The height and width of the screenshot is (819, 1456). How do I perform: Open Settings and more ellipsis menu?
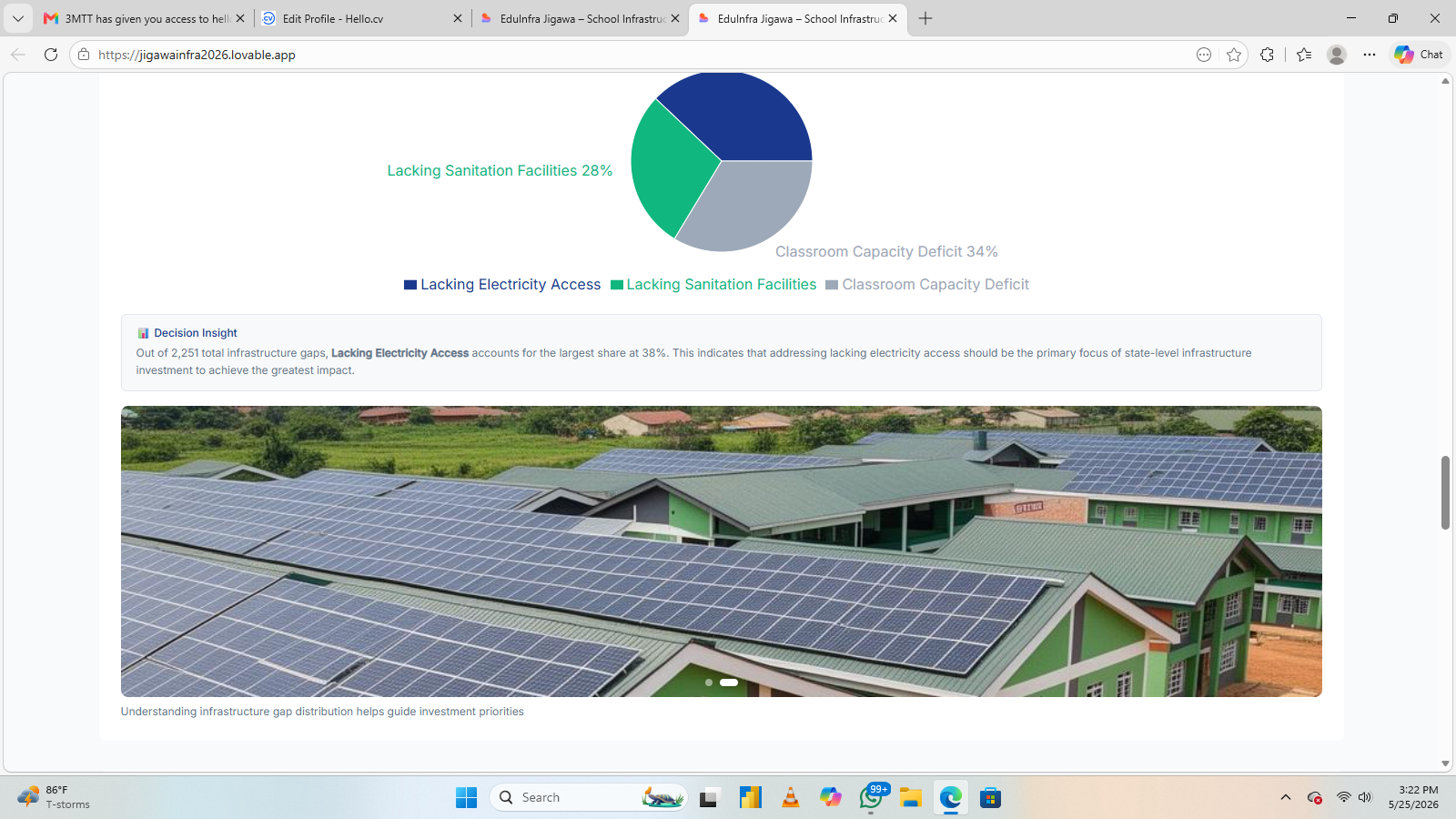pyautogui.click(x=1370, y=55)
